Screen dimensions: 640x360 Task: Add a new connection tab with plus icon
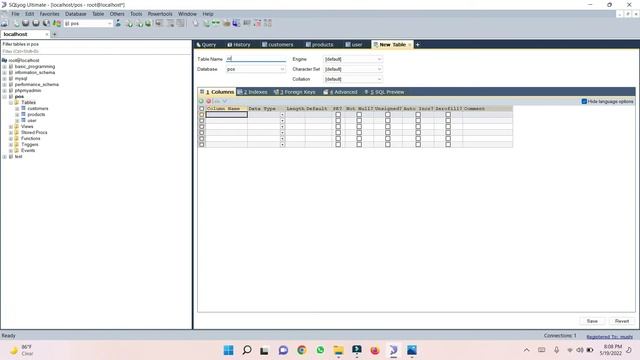[54, 34]
